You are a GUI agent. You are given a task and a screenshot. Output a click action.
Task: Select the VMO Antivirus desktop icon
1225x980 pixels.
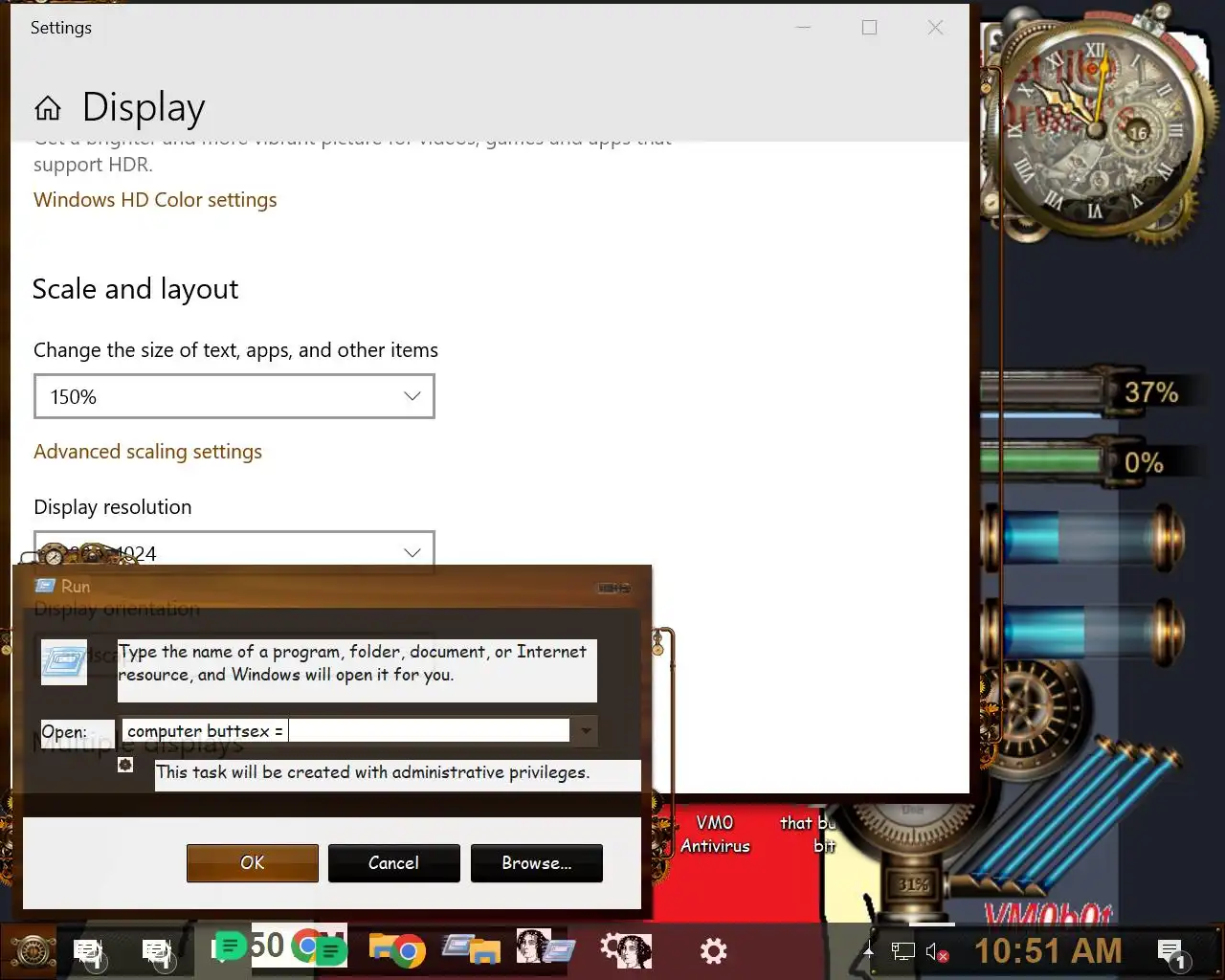pos(715,834)
